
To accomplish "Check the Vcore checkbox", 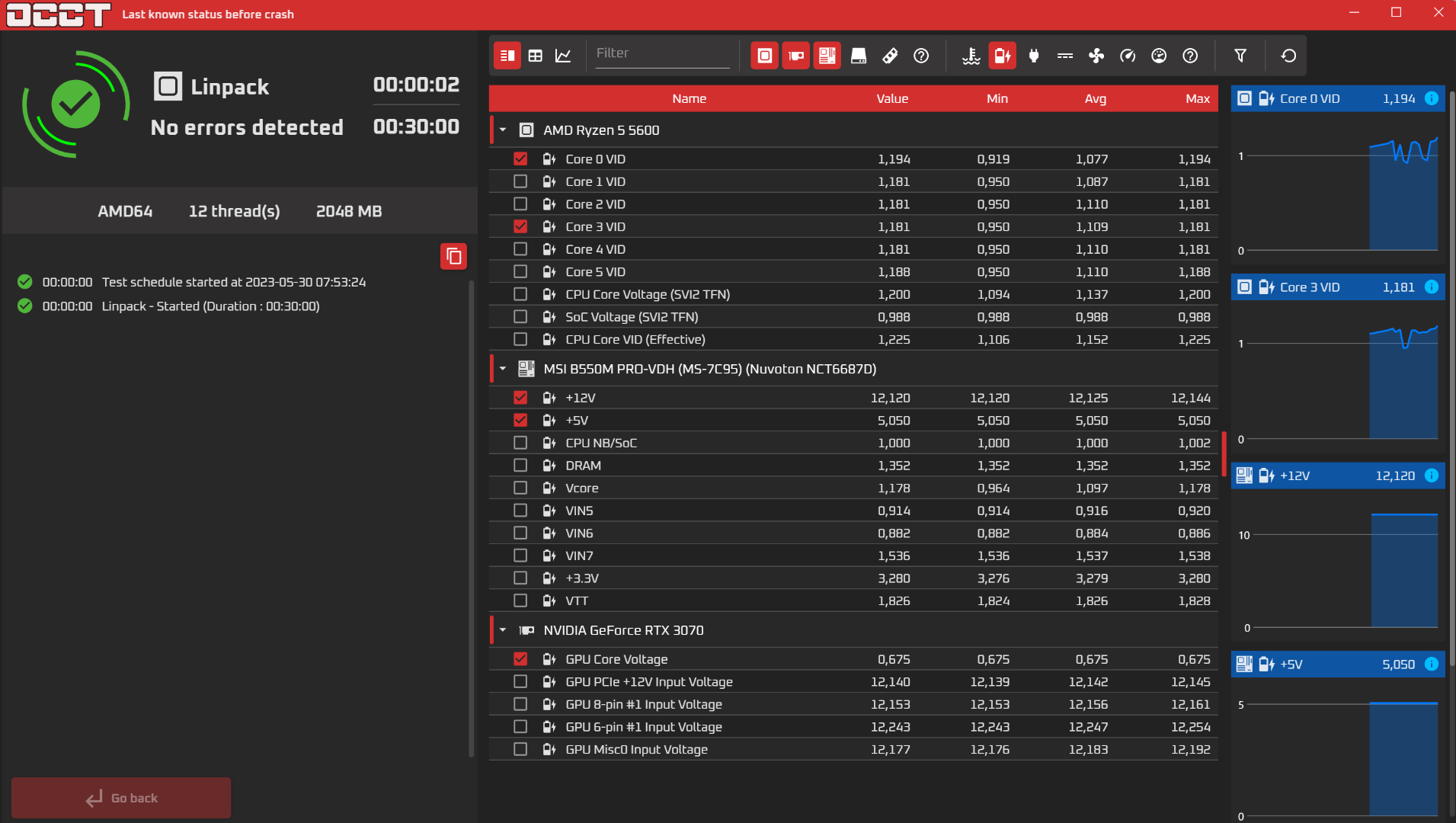I will [520, 488].
